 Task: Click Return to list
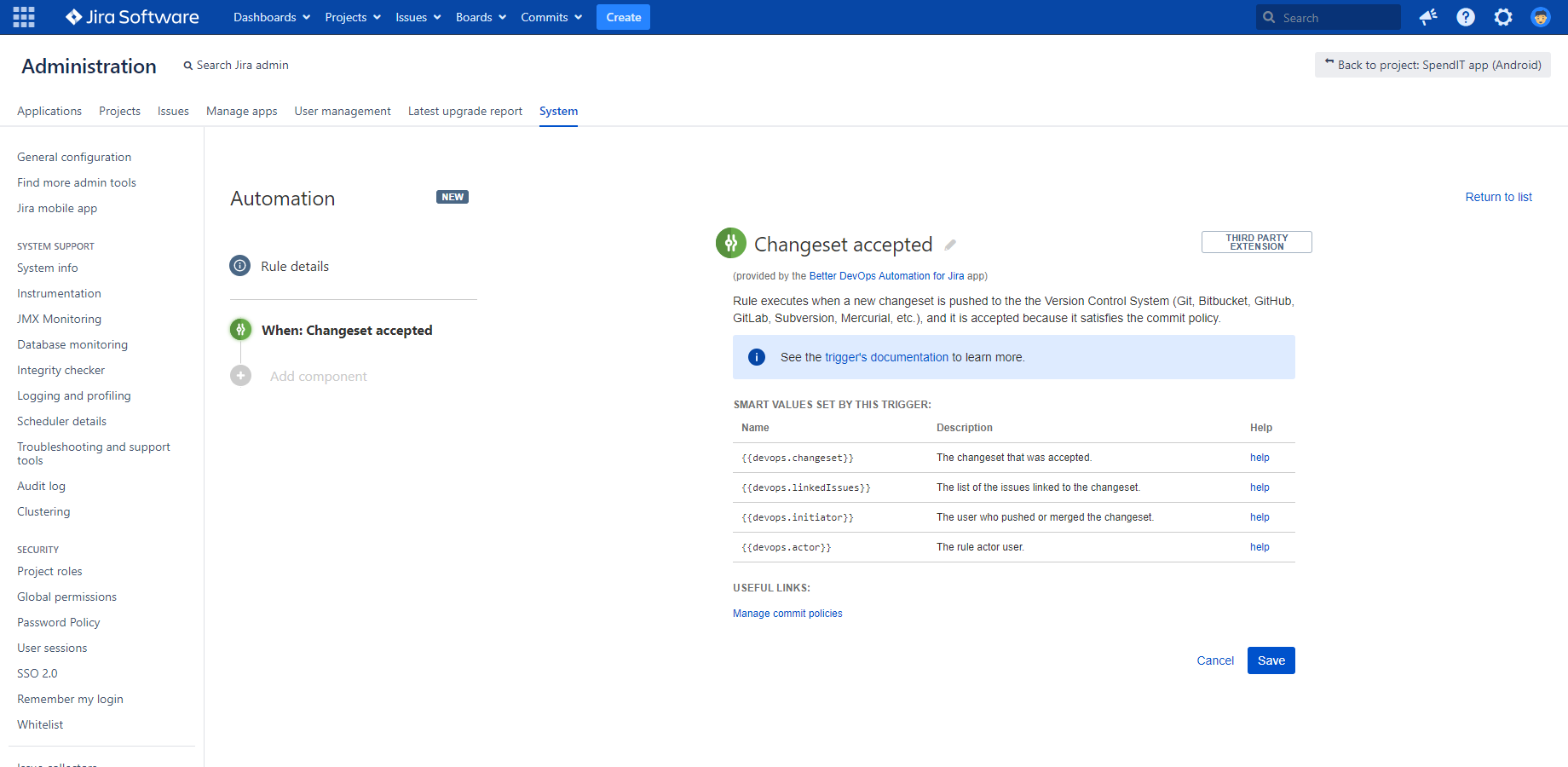tap(1498, 197)
